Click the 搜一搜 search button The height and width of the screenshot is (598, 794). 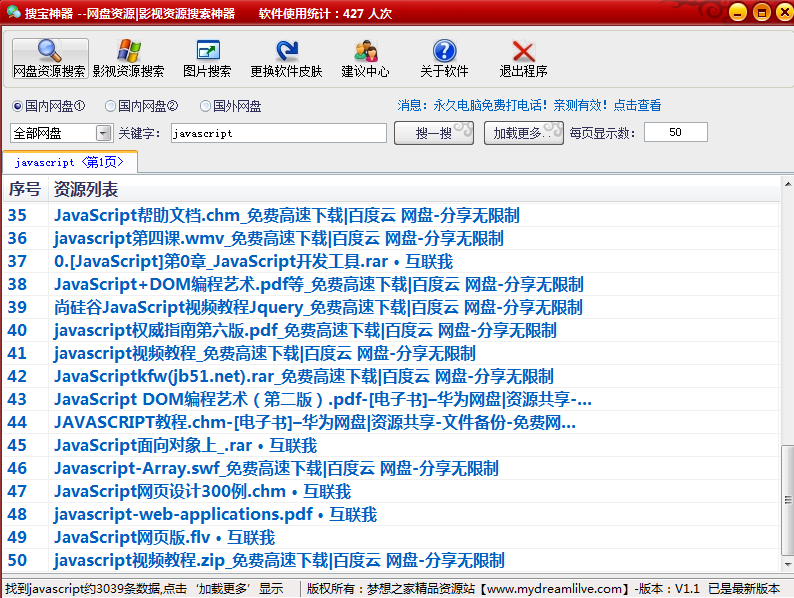[434, 133]
